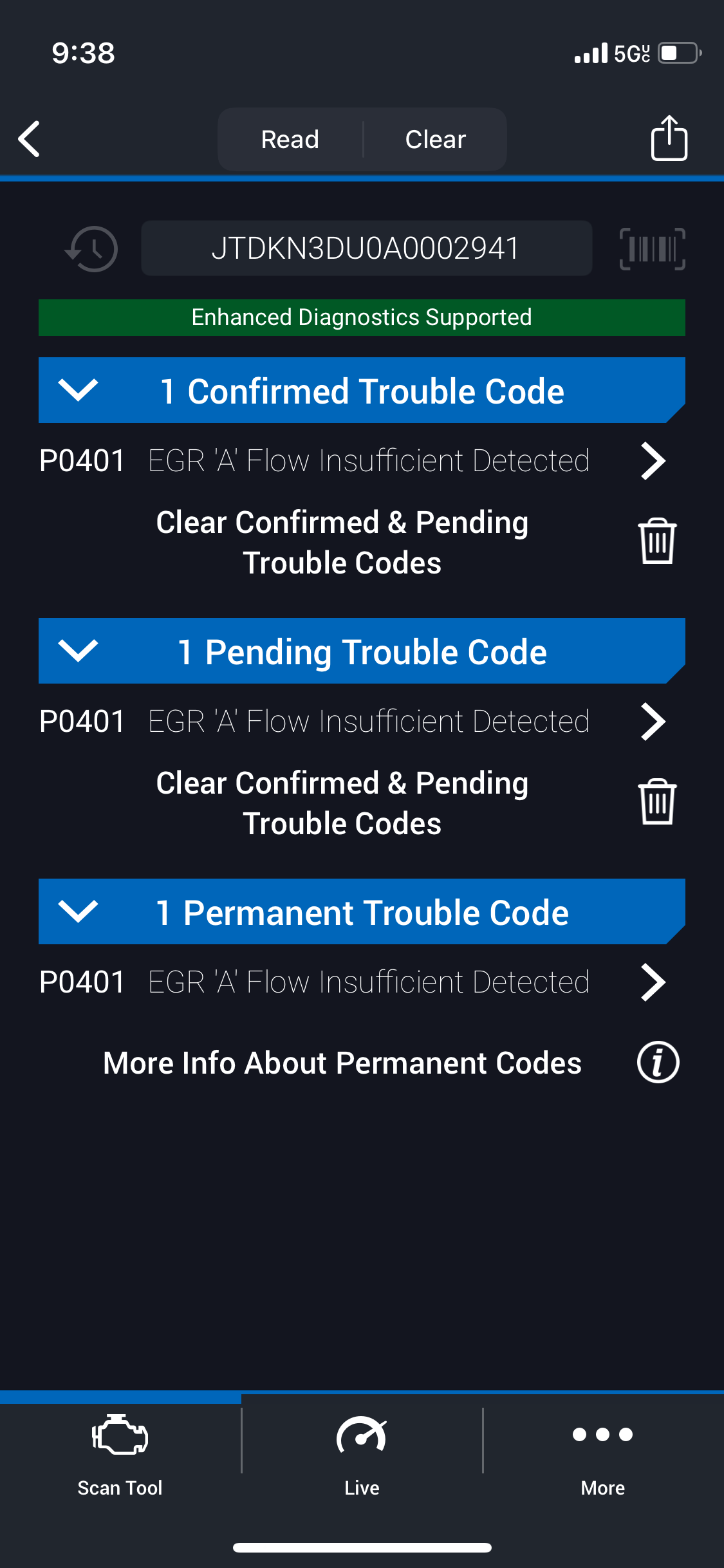This screenshot has height=1568, width=724.
Task: Collapse the Pending Trouble Code section
Action: click(x=78, y=651)
